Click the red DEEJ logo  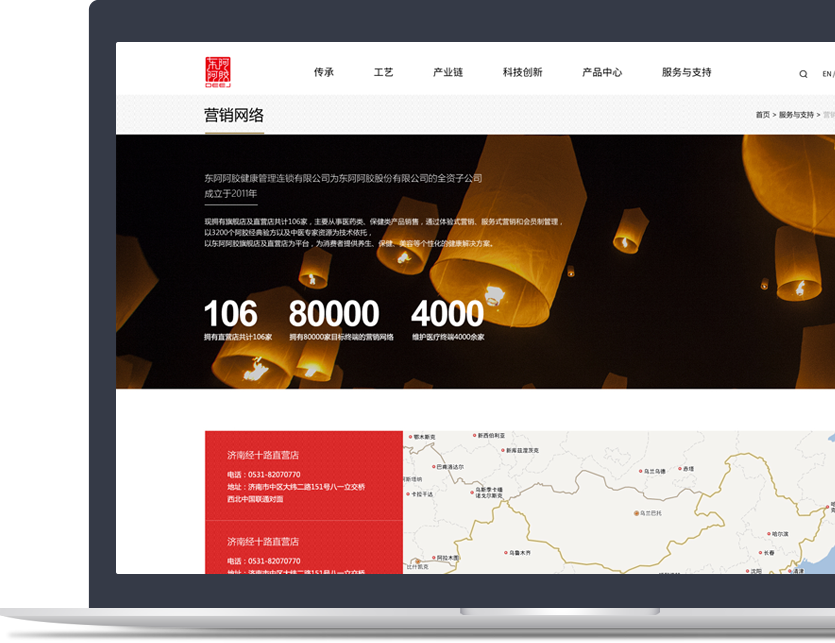218,72
